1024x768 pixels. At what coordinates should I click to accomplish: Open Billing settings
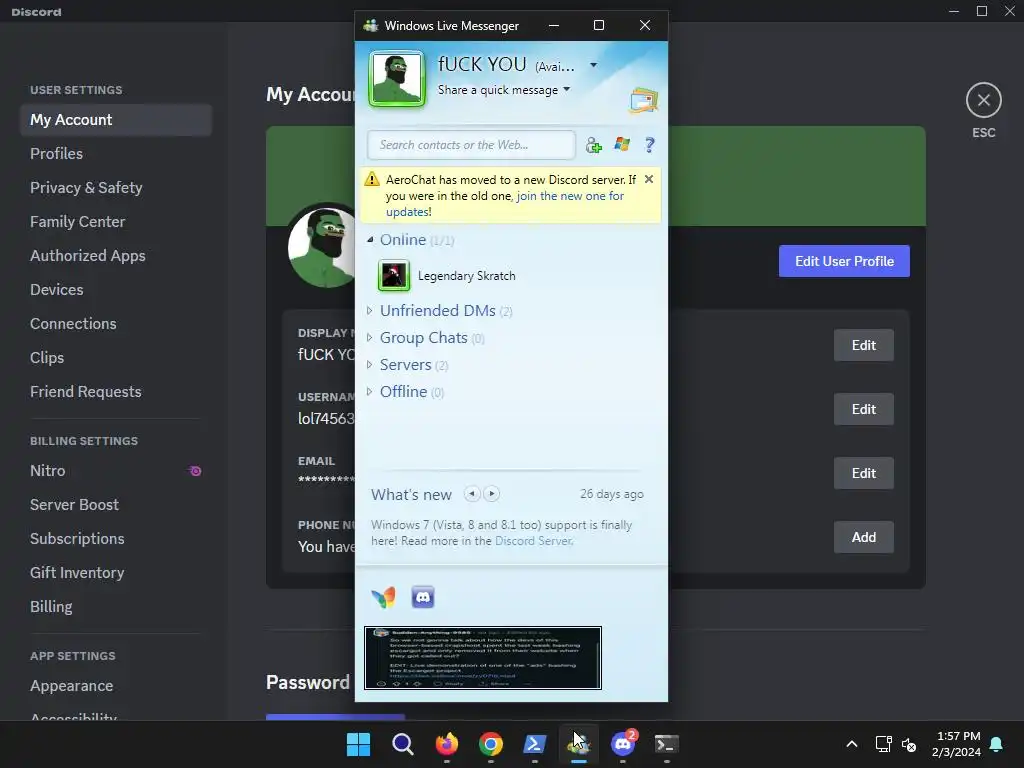pyautogui.click(x=116, y=607)
